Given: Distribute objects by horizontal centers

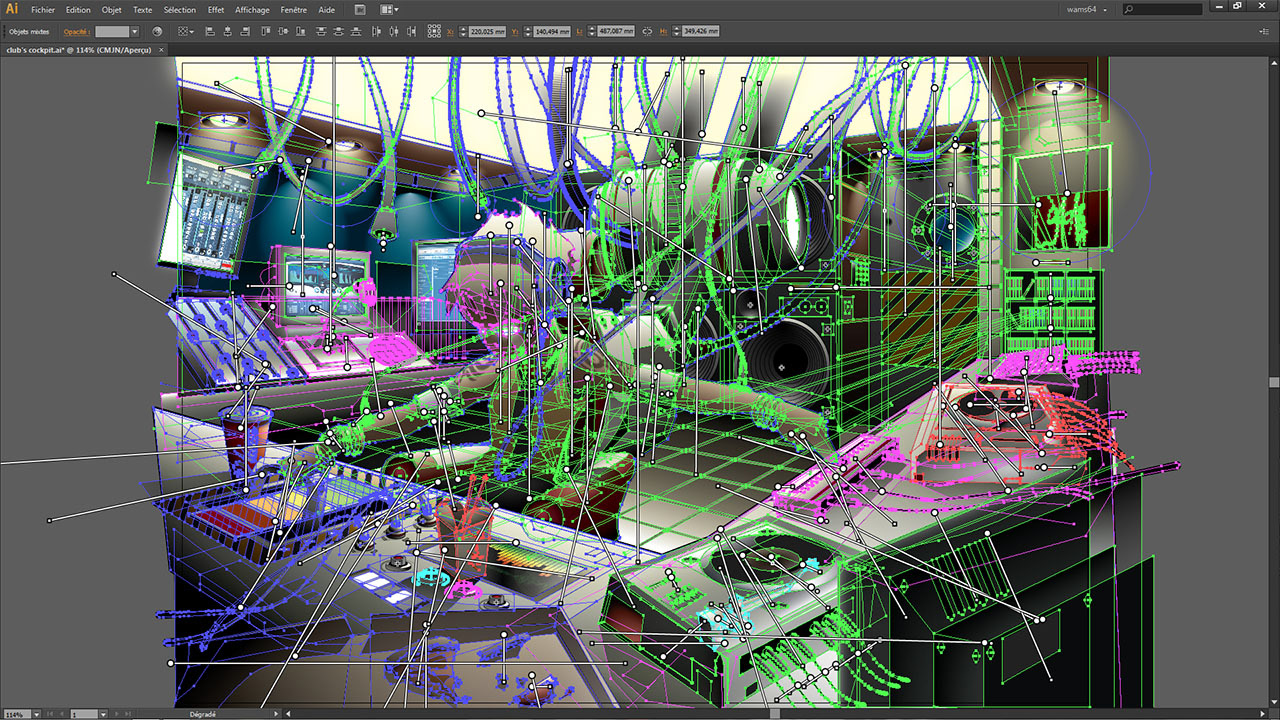Looking at the screenshot, I should point(394,32).
